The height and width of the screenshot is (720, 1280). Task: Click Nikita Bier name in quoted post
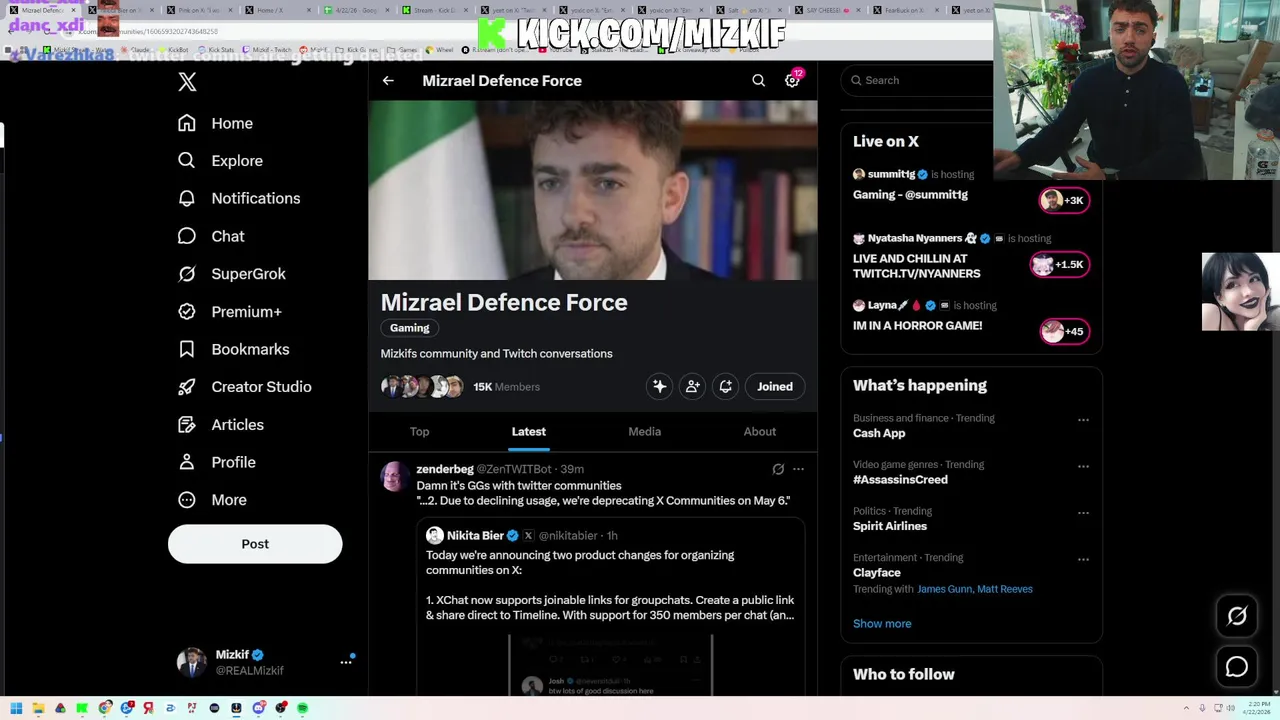[x=475, y=536]
